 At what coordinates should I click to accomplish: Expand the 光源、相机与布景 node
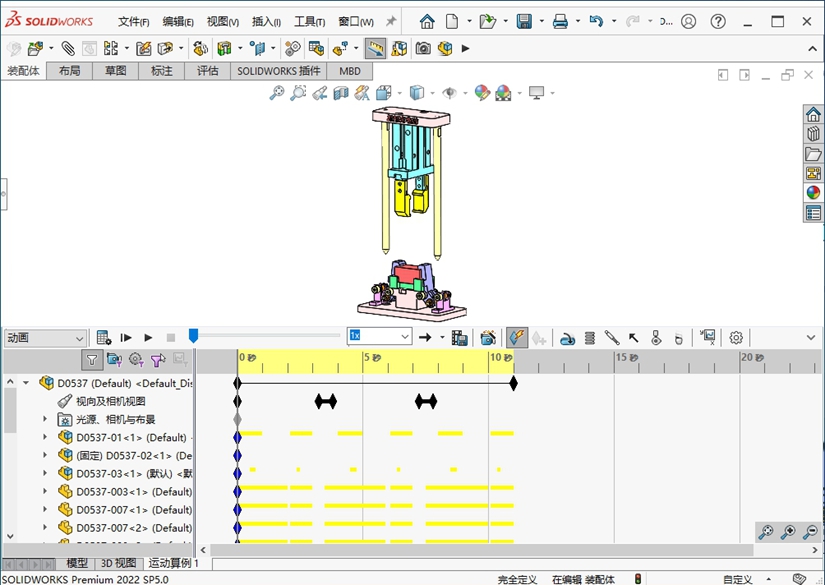click(x=45, y=419)
